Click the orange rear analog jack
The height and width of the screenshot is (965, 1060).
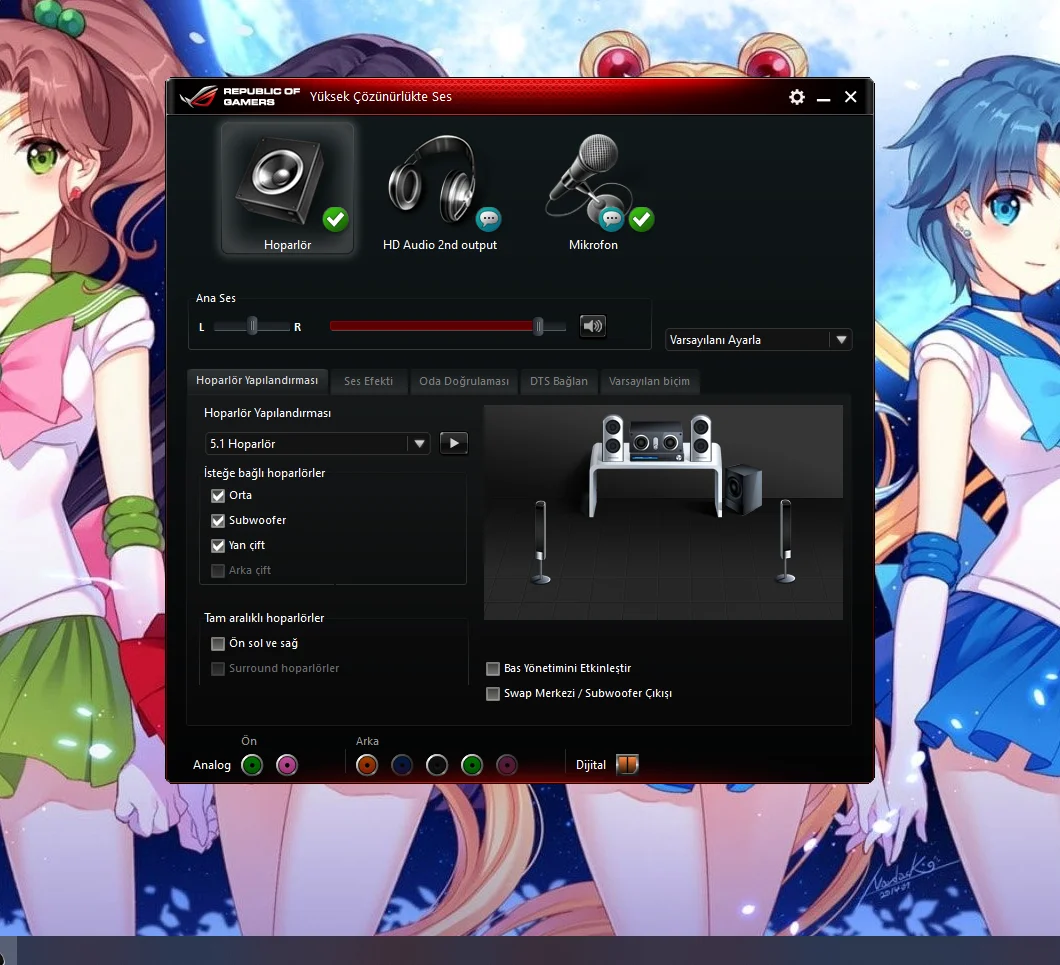367,765
